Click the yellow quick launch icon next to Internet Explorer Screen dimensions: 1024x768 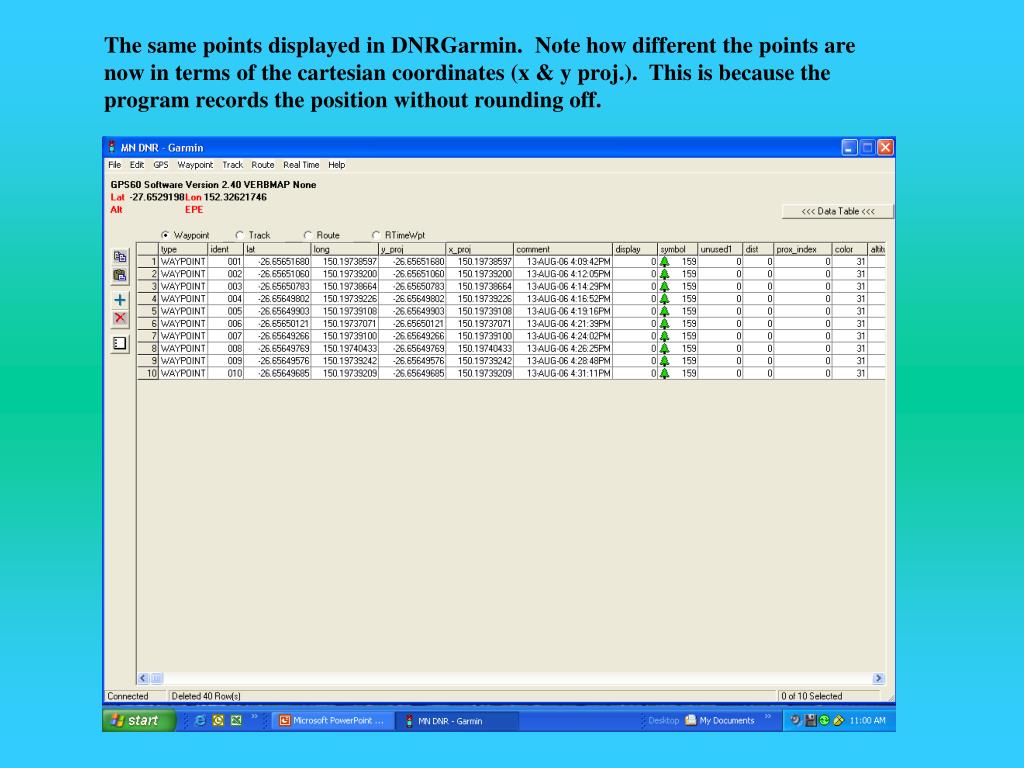click(218, 720)
